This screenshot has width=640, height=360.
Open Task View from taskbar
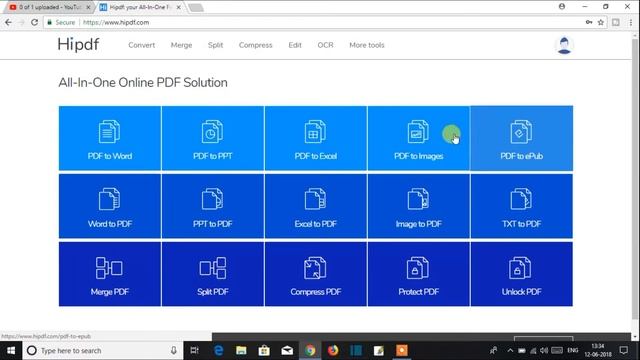(x=195, y=351)
